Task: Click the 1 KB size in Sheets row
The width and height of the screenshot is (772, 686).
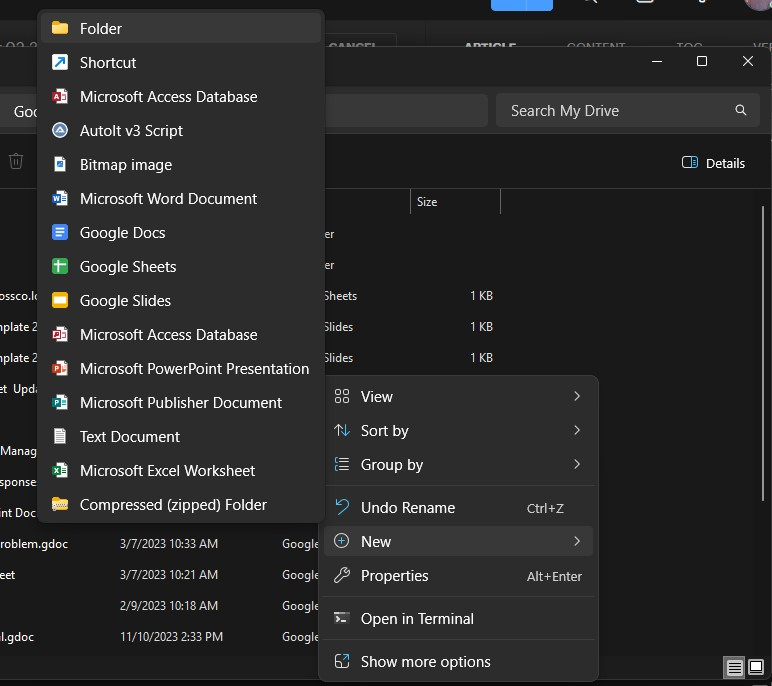Action: point(481,295)
